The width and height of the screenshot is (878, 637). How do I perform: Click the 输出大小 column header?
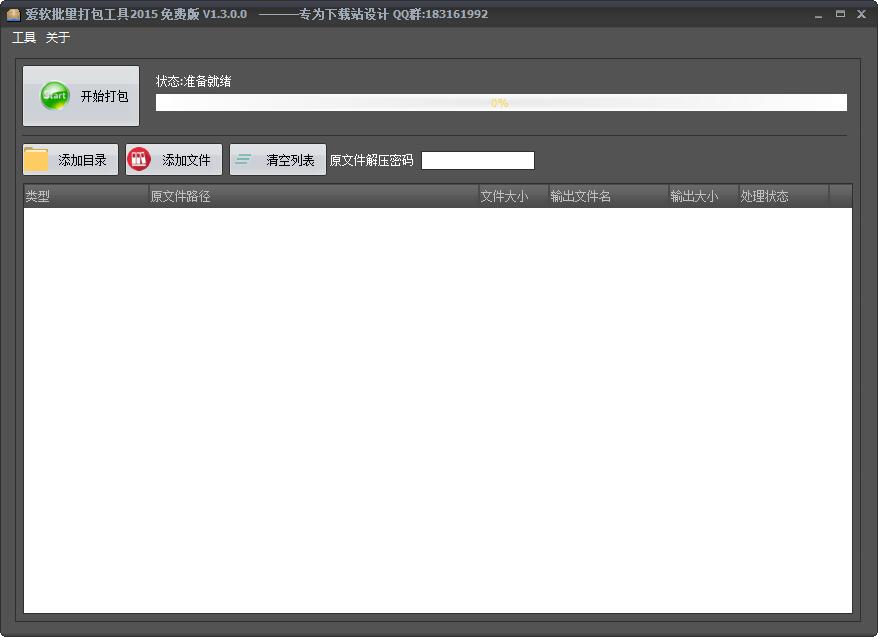tap(704, 196)
